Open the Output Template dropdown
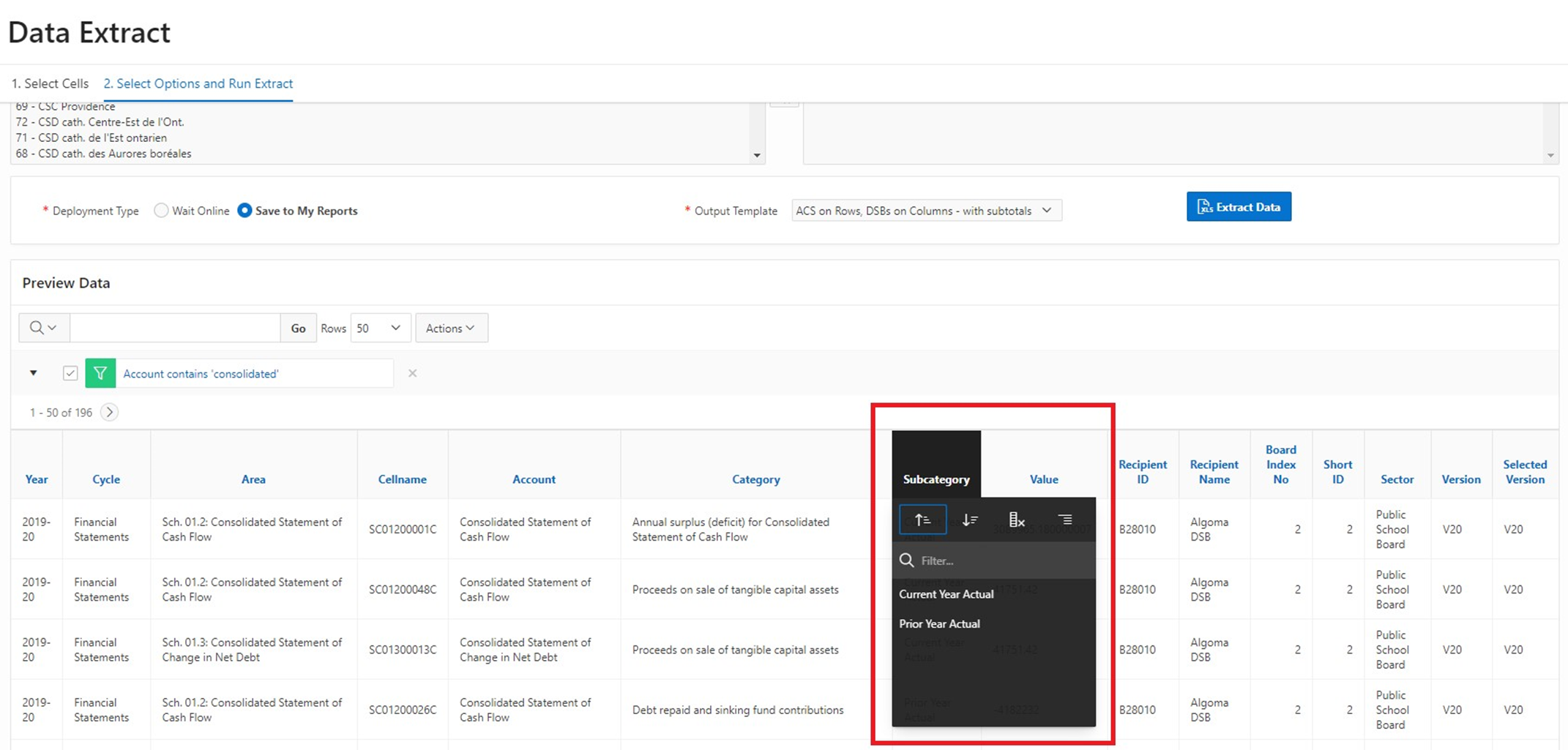The width and height of the screenshot is (1568, 750). pyautogui.click(x=925, y=211)
